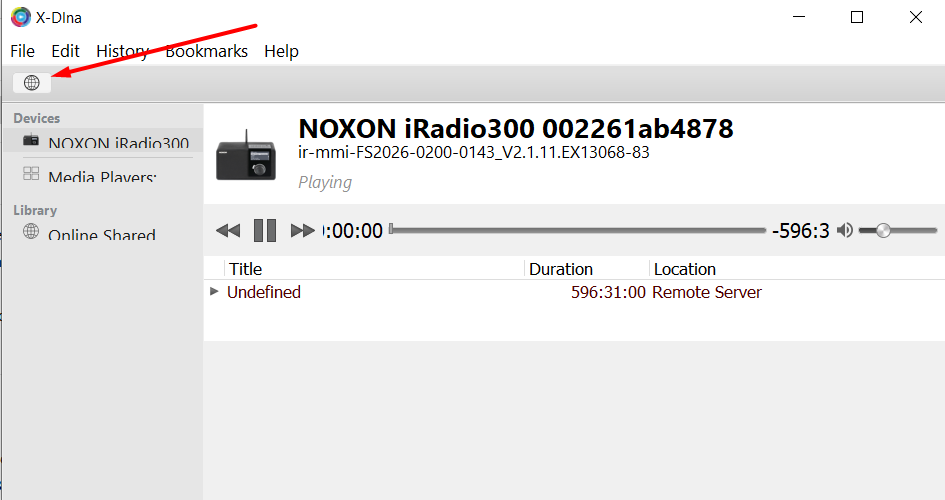
Task: Click the fast-forward button
Action: [x=303, y=230]
